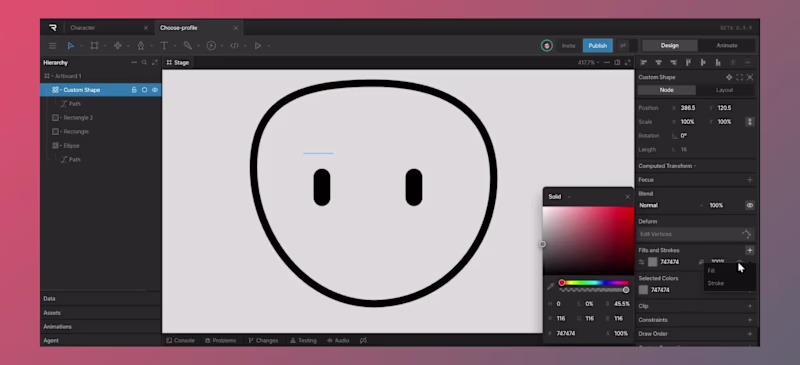800x365 pixels.
Task: Expand the Rectangle 2 tree node
Action: pyautogui.click(x=61, y=118)
